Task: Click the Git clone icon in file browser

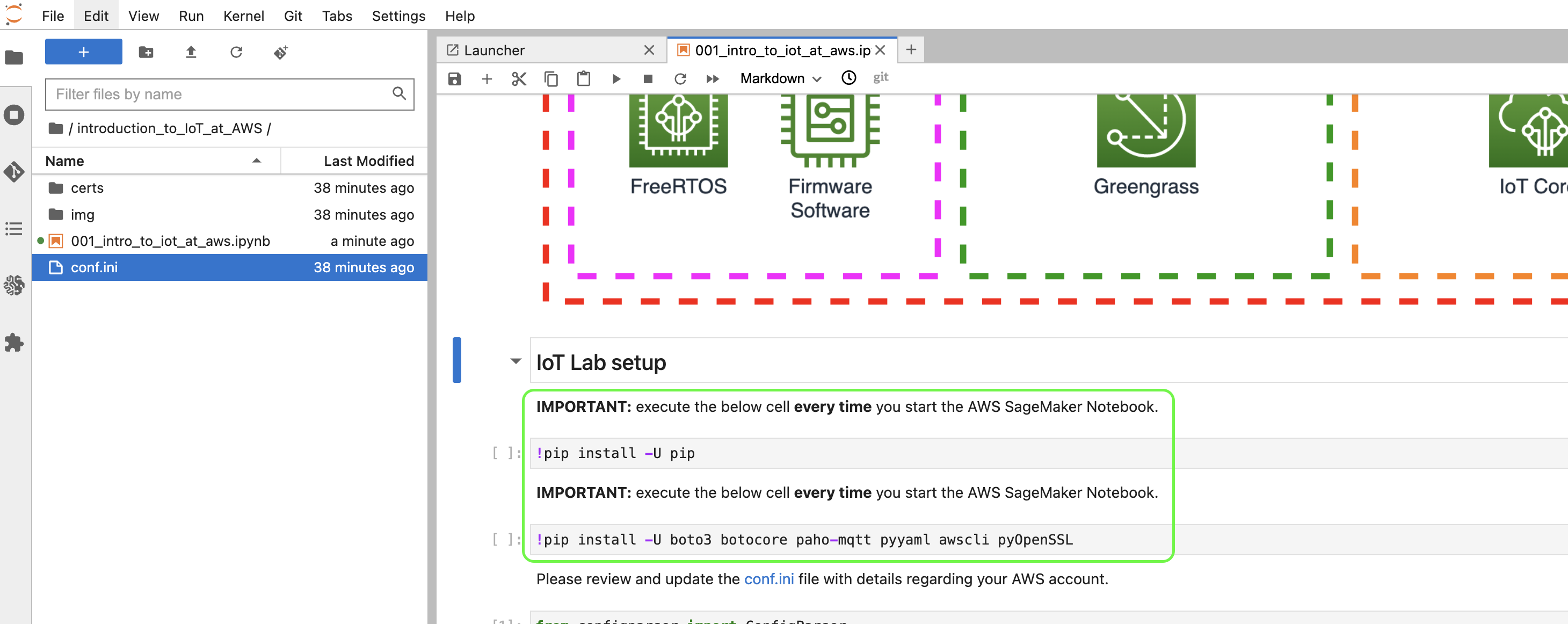Action: click(x=281, y=52)
